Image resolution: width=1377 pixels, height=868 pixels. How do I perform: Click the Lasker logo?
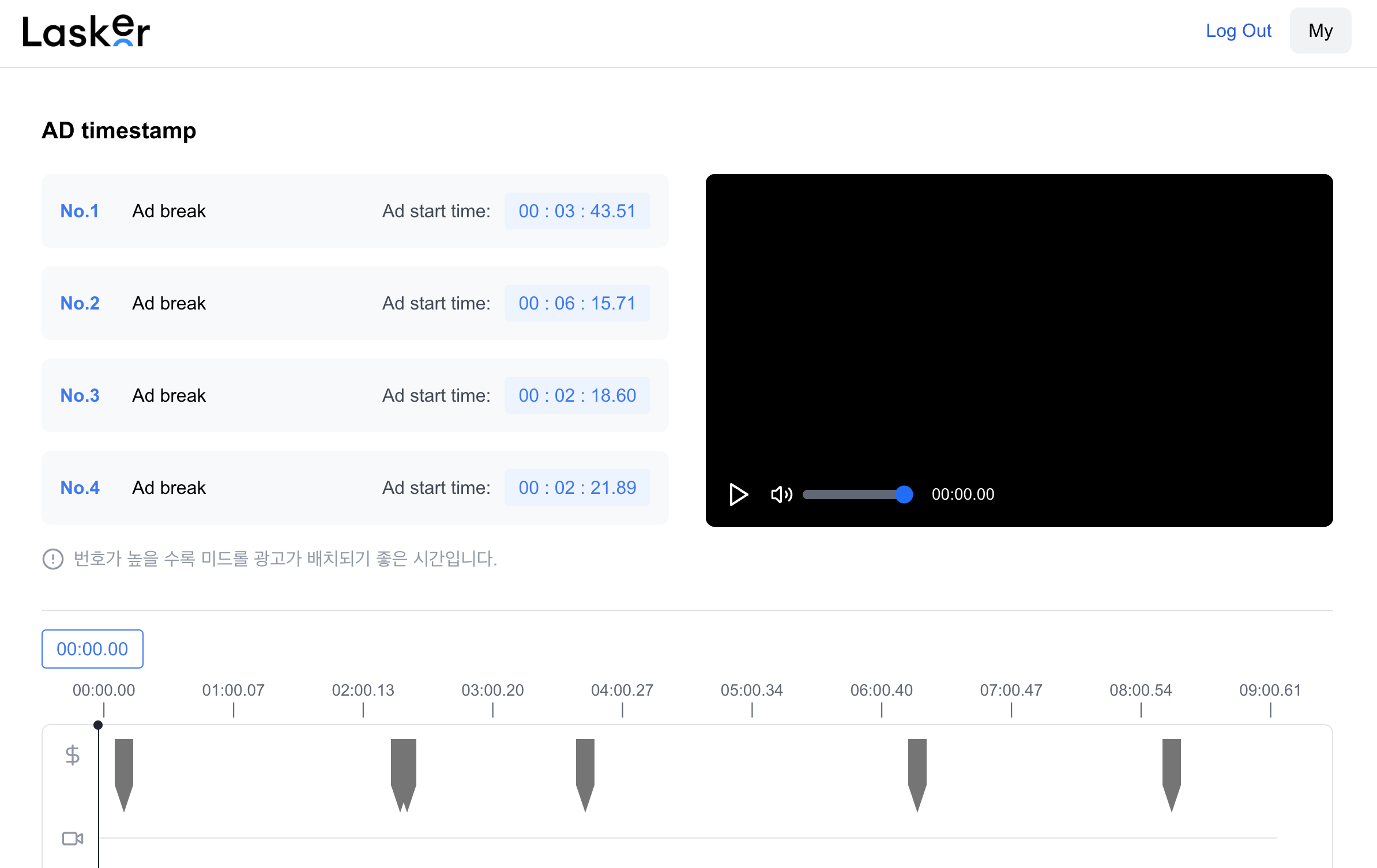pyautogui.click(x=86, y=32)
